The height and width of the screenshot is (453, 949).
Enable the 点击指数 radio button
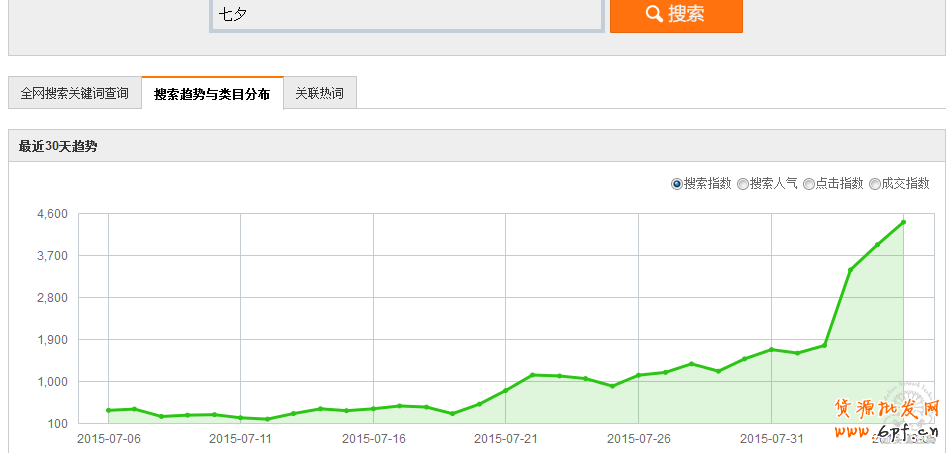[x=809, y=184]
